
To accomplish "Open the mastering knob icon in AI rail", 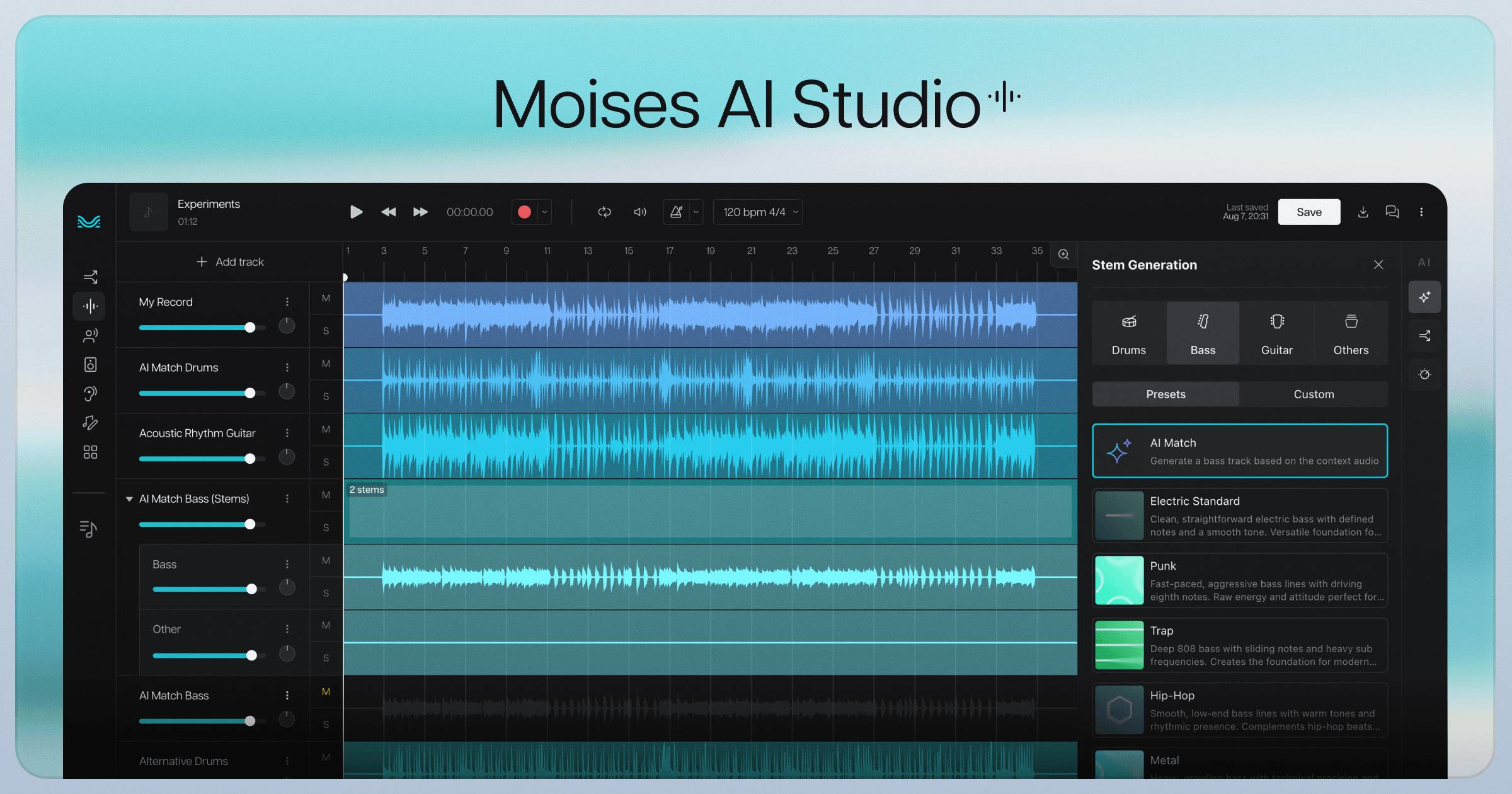I will coord(1425,374).
